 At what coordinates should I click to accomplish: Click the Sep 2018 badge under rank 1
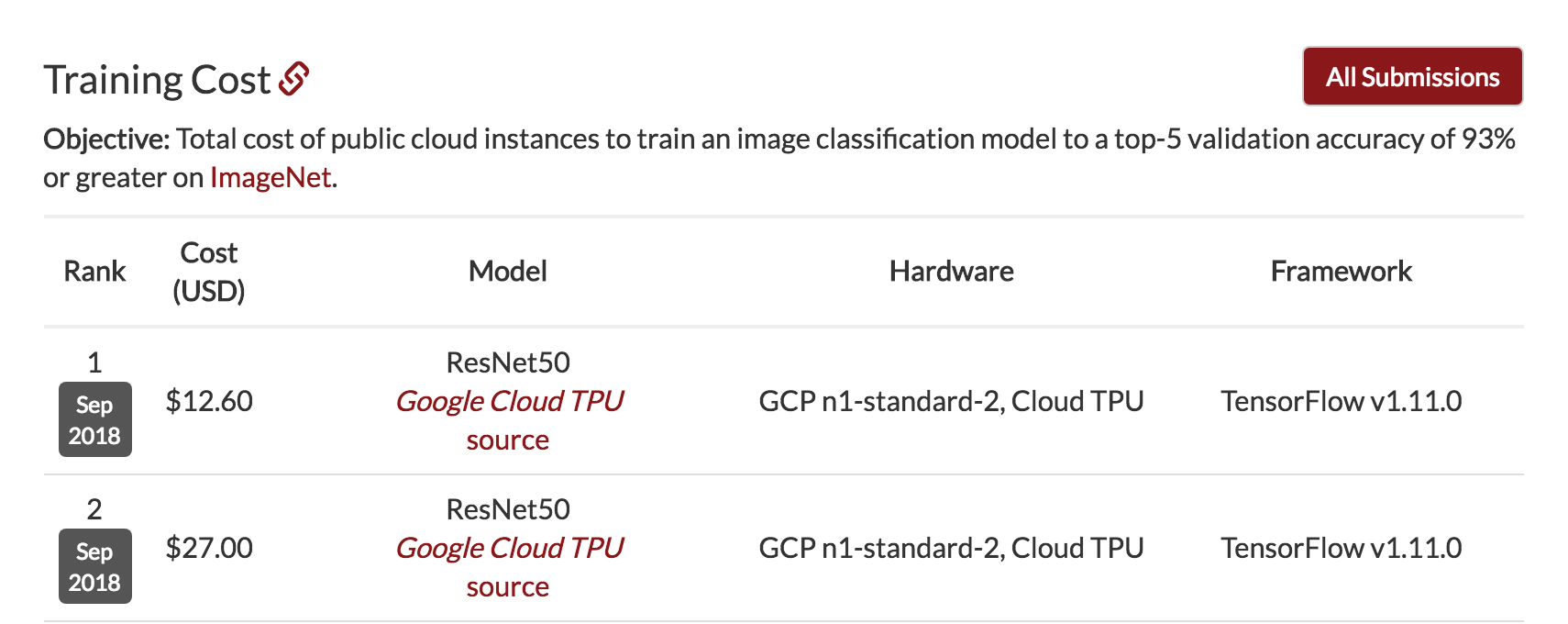[x=95, y=419]
